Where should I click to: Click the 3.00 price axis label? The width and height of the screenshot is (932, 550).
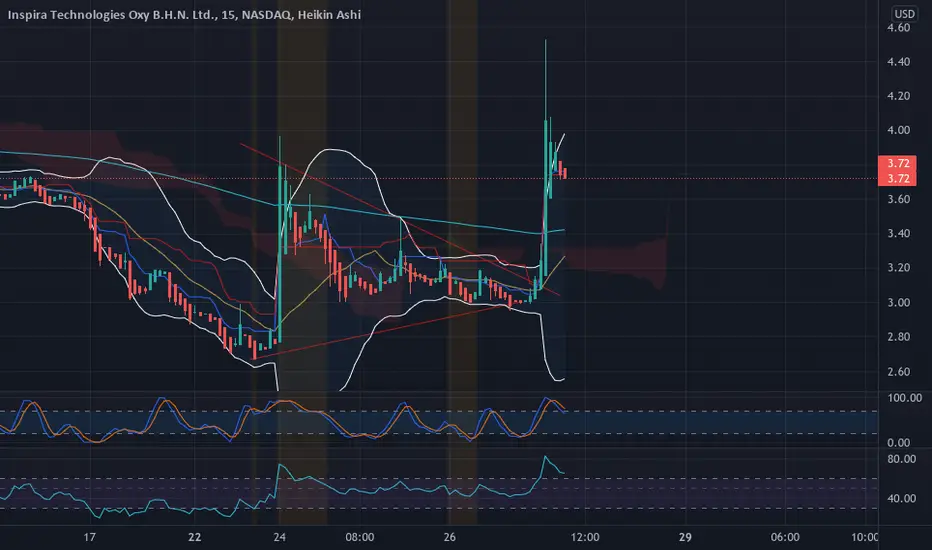[898, 302]
